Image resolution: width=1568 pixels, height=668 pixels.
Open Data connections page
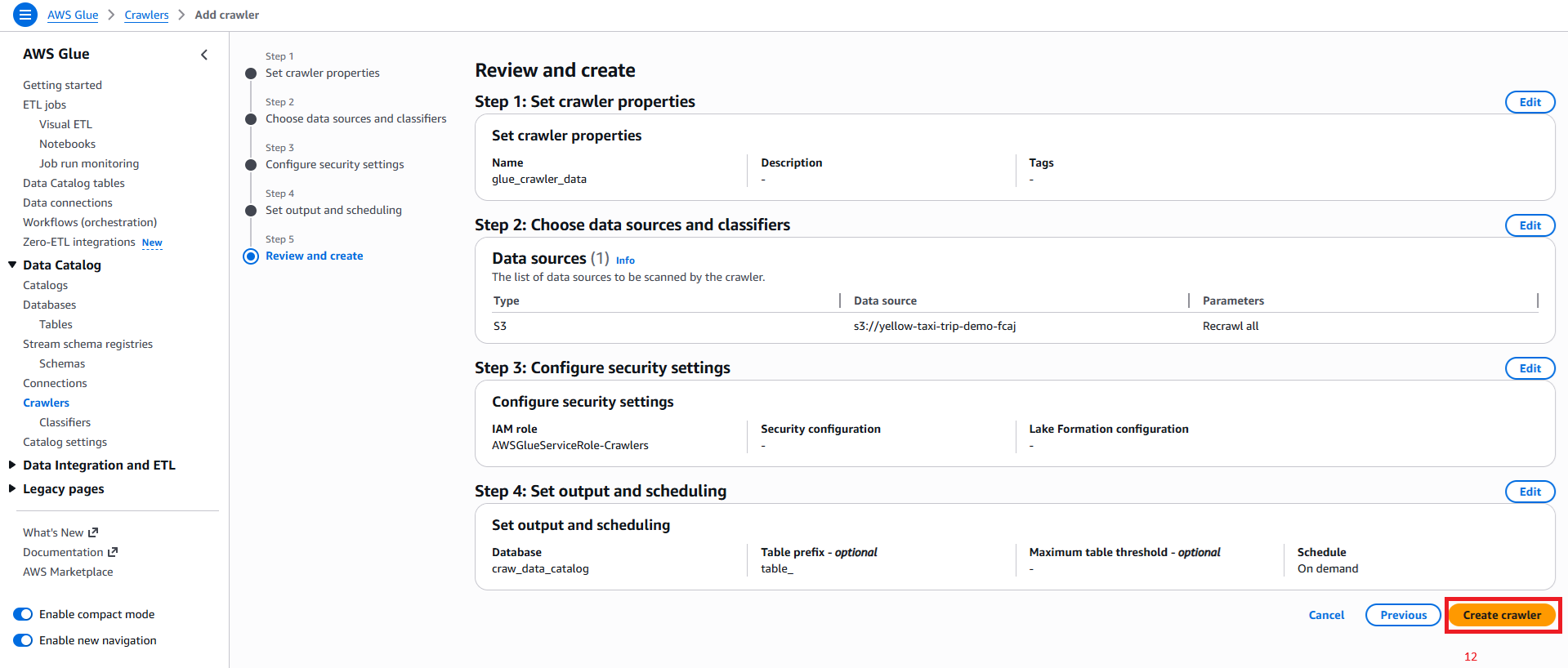click(x=68, y=203)
